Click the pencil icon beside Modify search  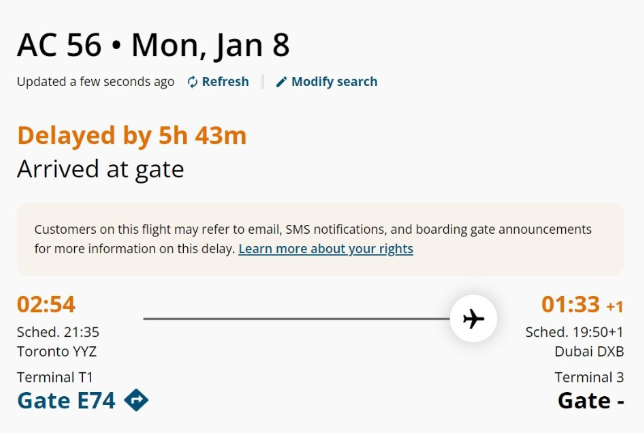click(x=281, y=82)
